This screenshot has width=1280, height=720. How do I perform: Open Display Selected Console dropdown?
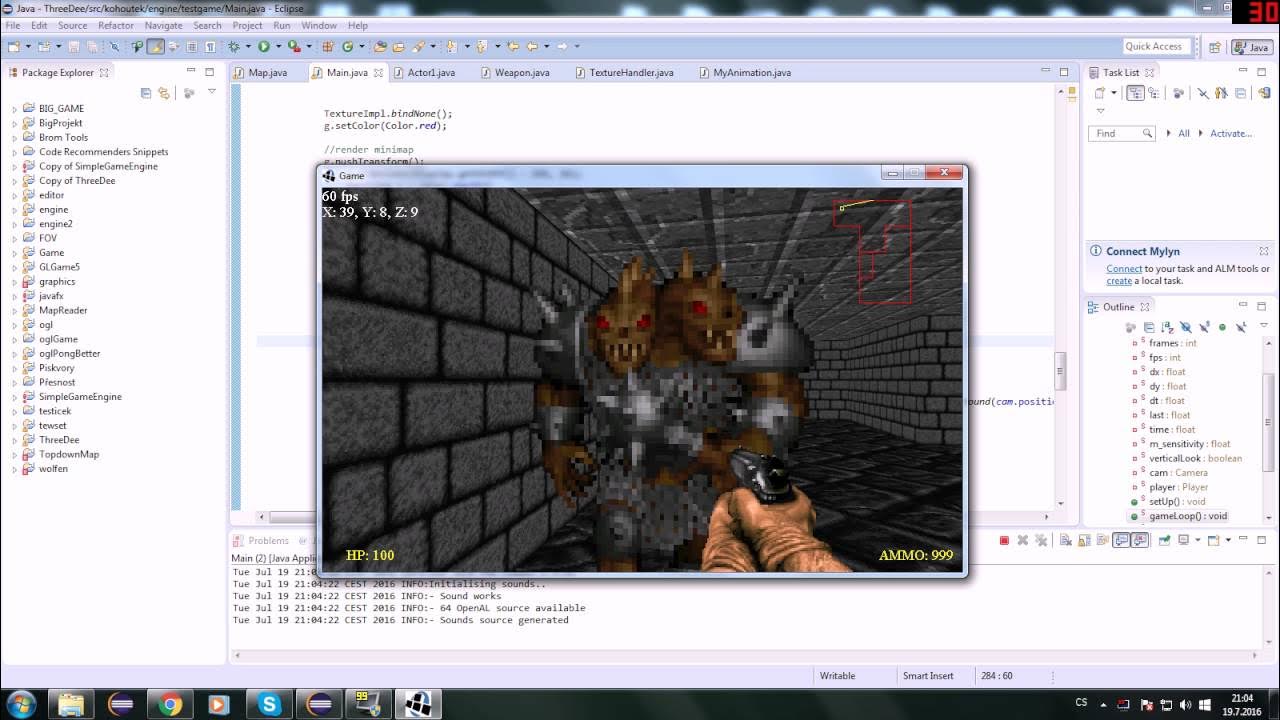click(1198, 540)
